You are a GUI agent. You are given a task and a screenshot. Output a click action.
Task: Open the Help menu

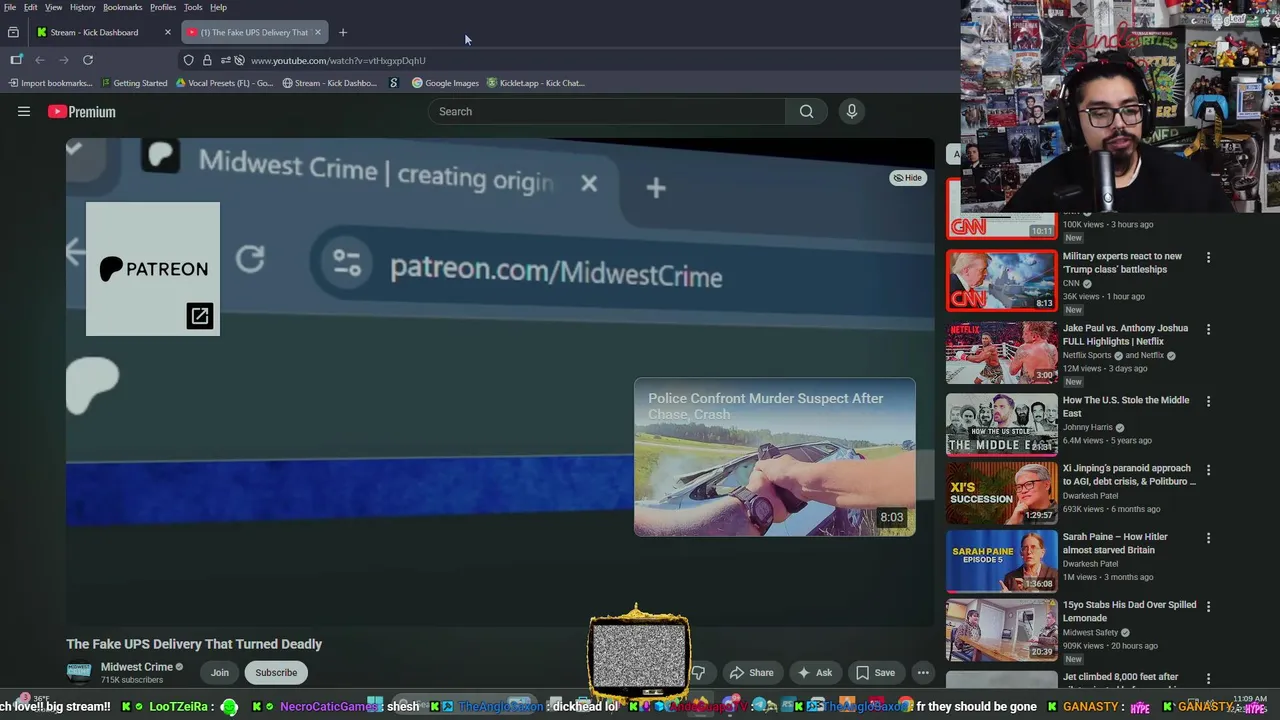(218, 7)
